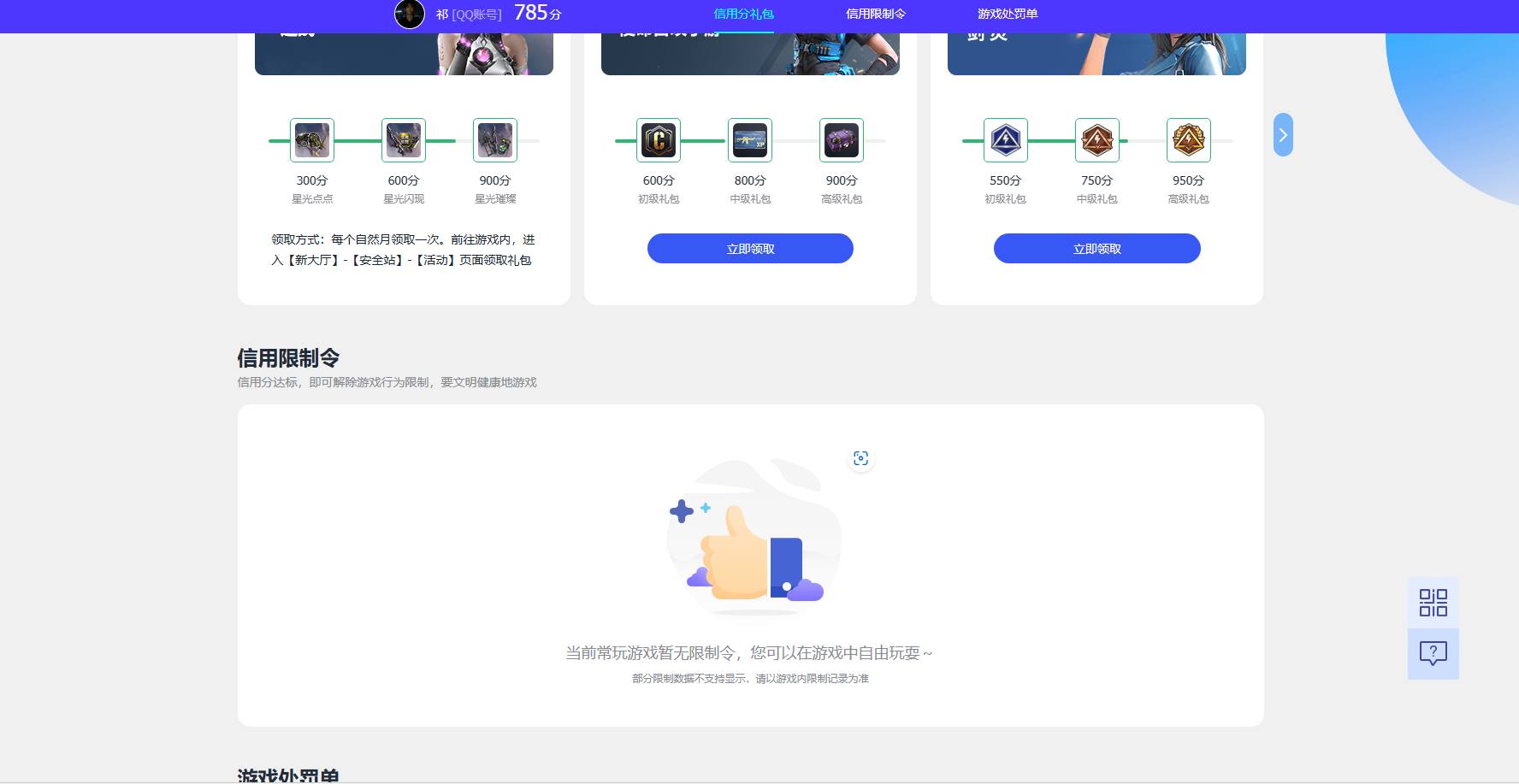Image resolution: width=1519 pixels, height=784 pixels.
Task: Click the 785分 credit score
Action: [x=538, y=13]
